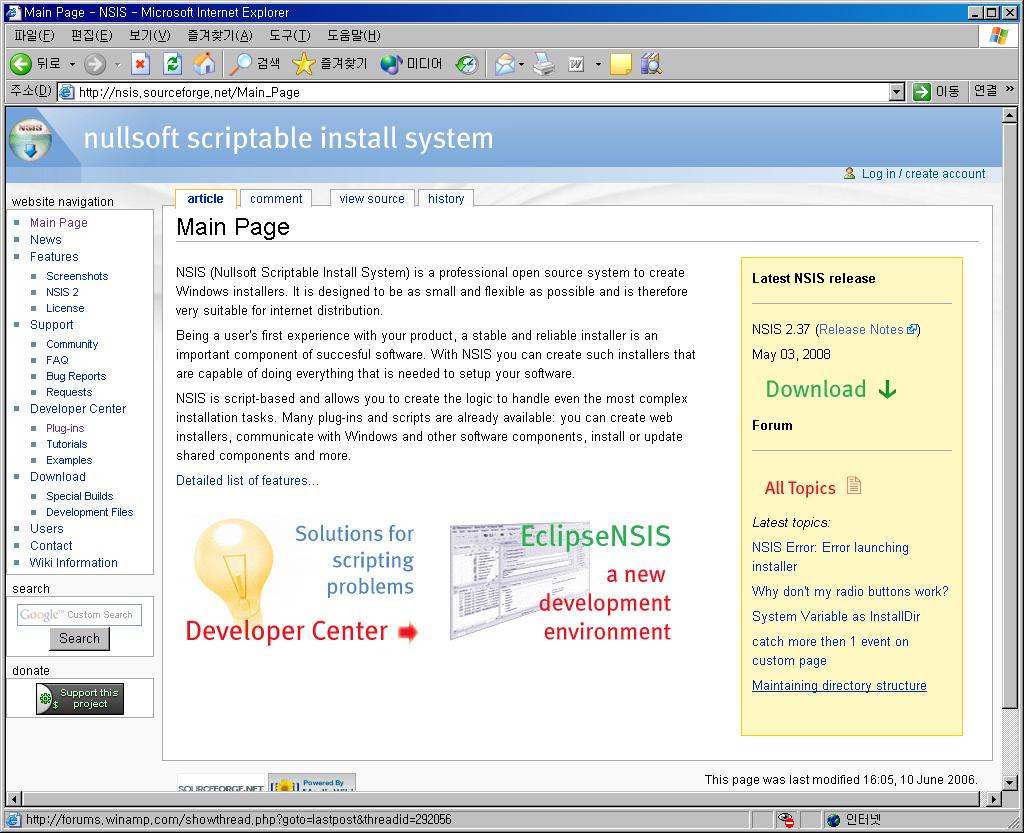Select the article tab
The image size is (1024, 833).
point(205,198)
